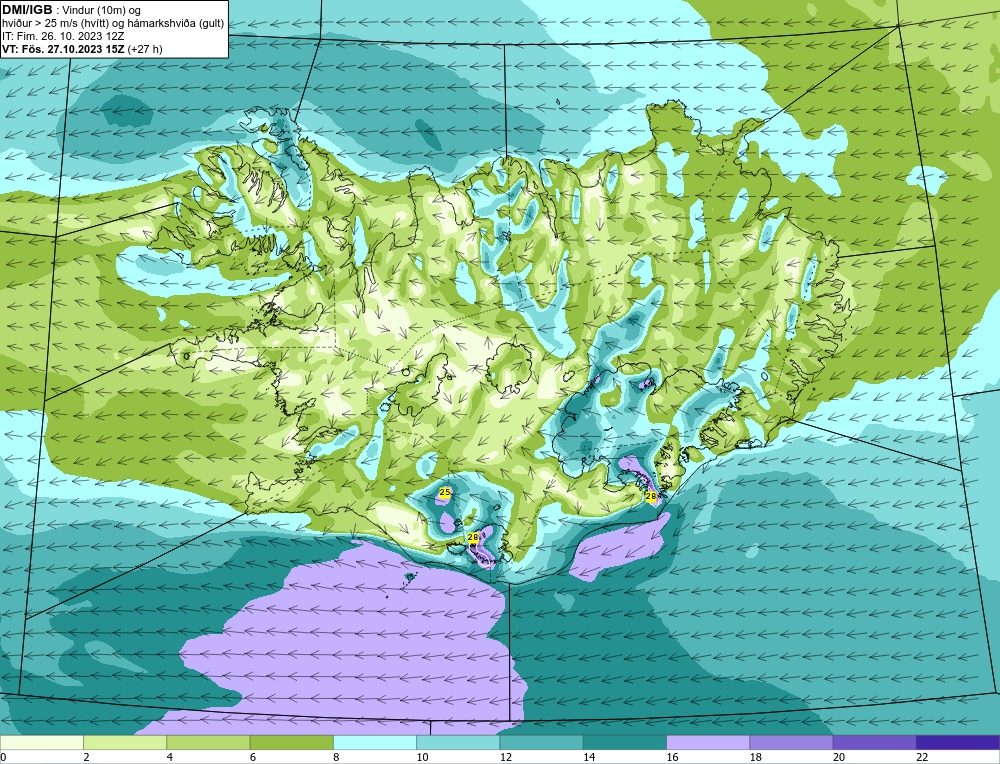
Task: Click the legend scale number 16
Action: point(673,757)
